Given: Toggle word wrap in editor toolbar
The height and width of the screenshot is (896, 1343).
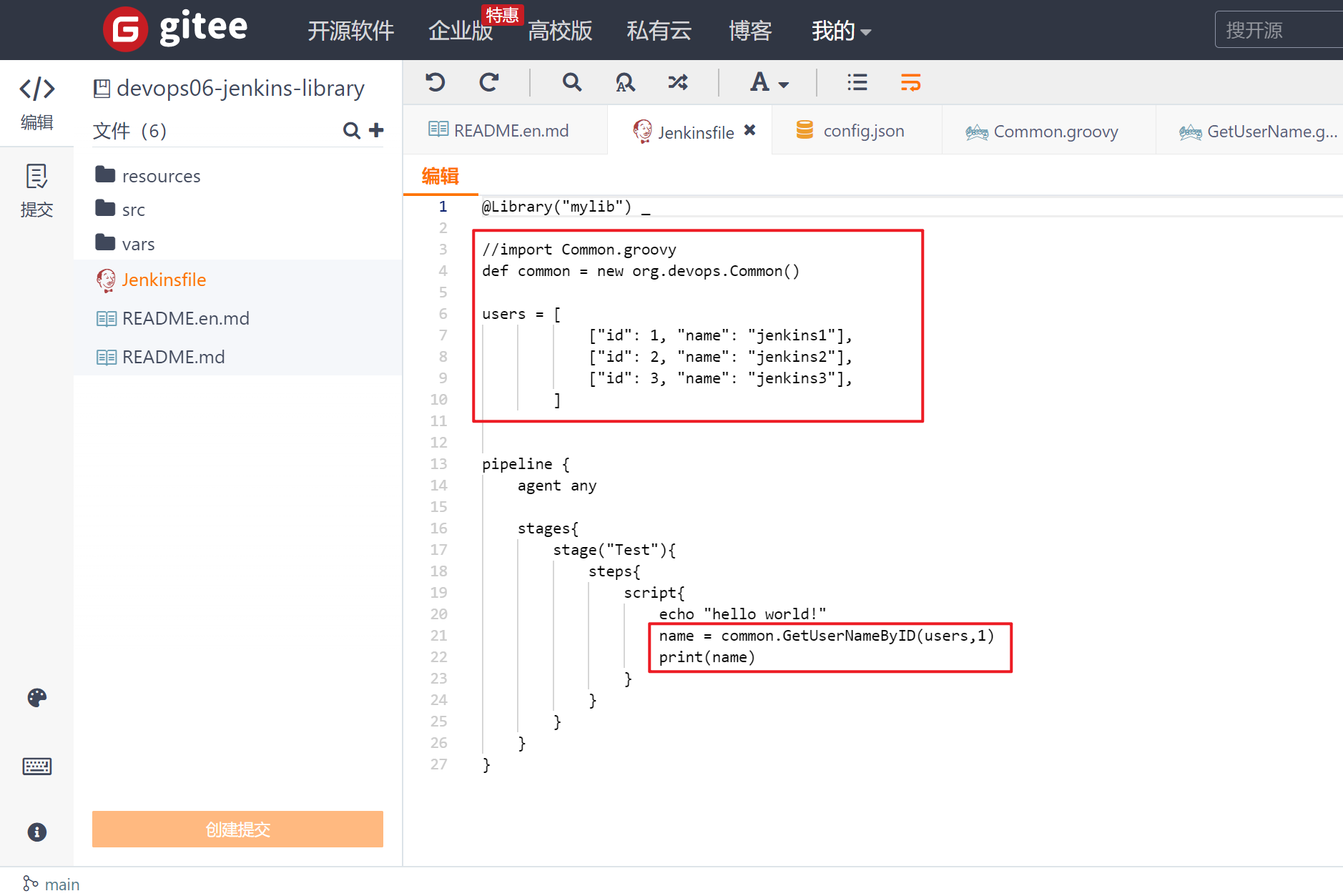Looking at the screenshot, I should pos(910,83).
